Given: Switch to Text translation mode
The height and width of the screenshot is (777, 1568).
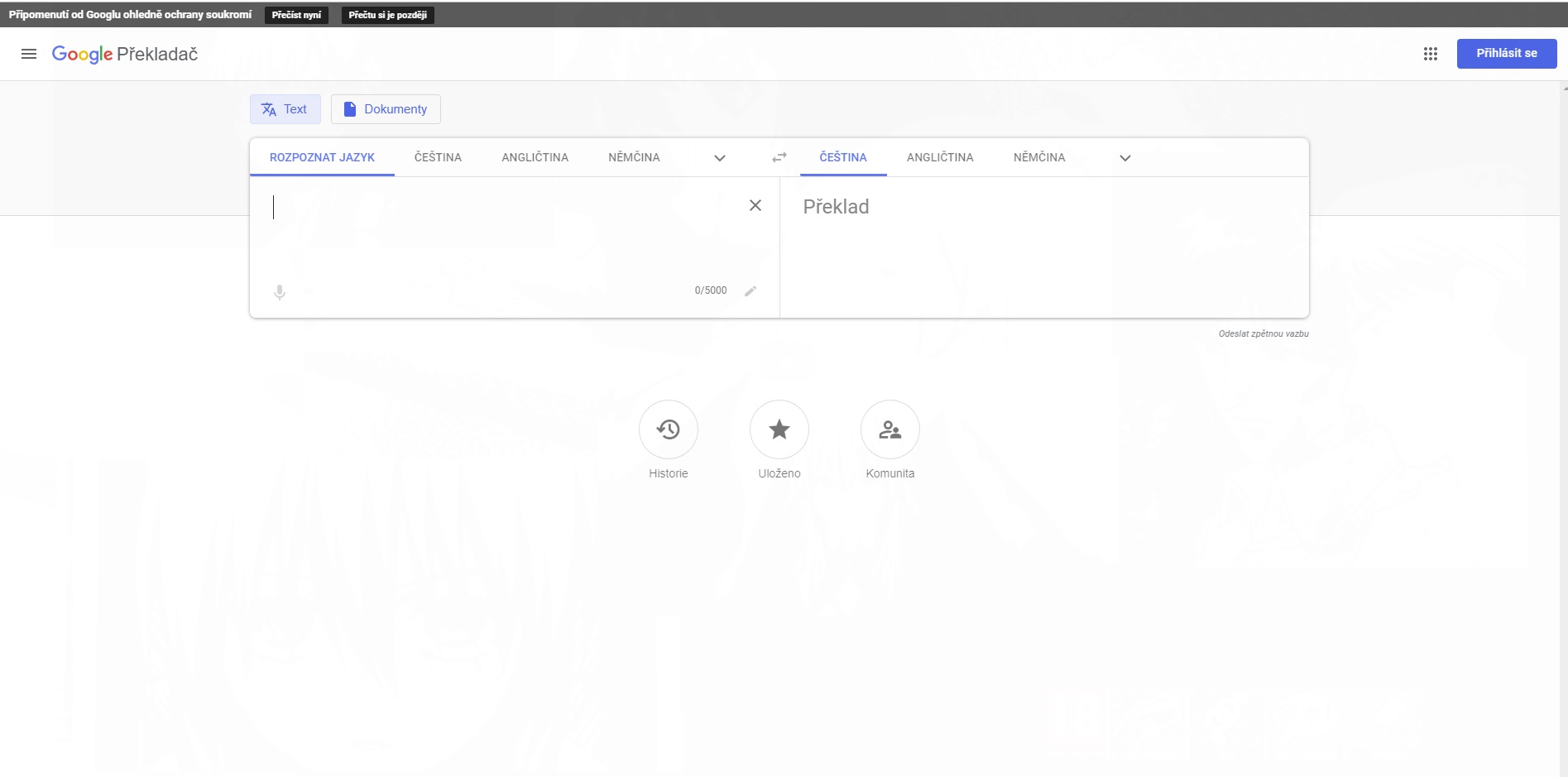Looking at the screenshot, I should coord(285,109).
